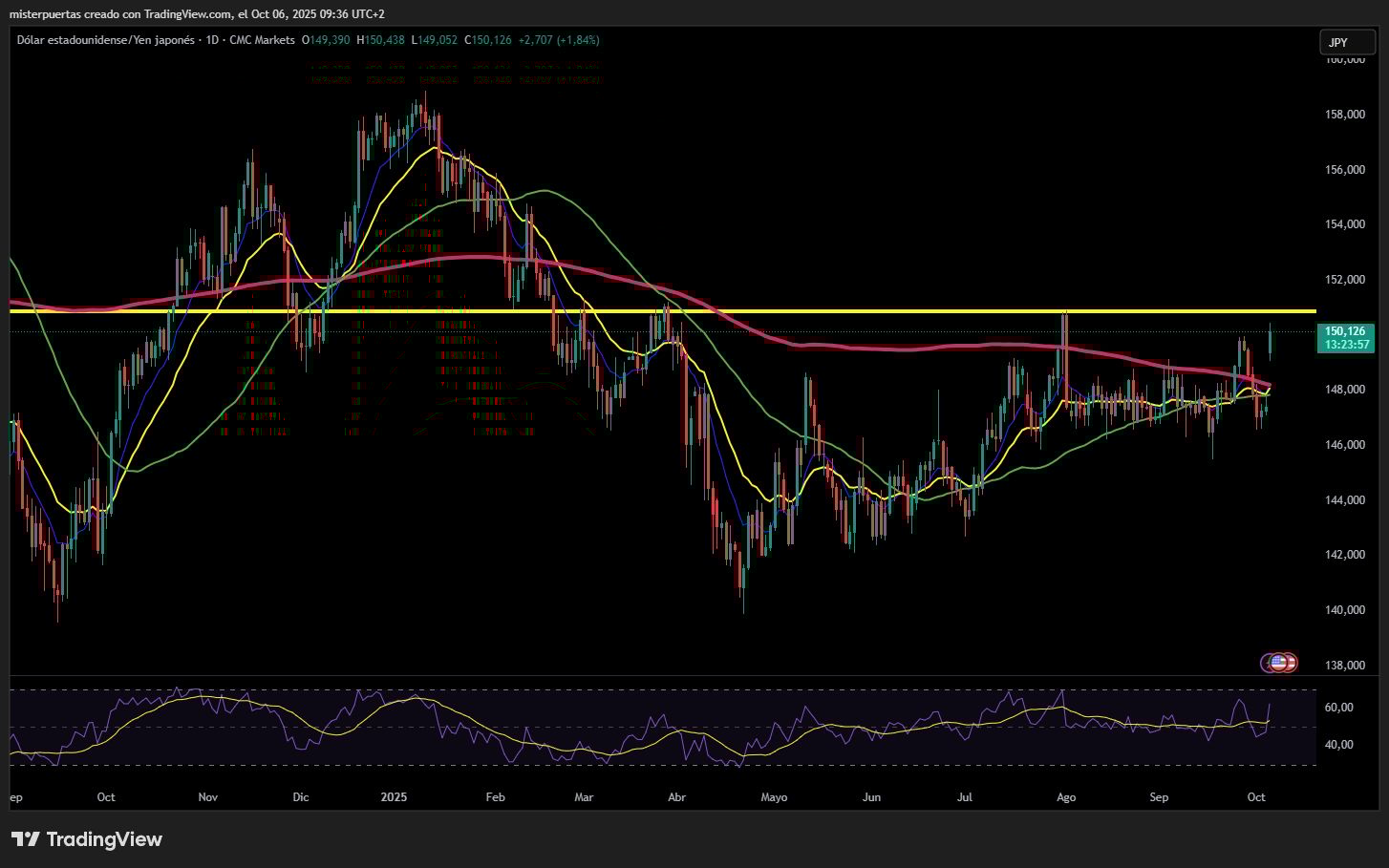The height and width of the screenshot is (868, 1389).
Task: Click the Feb label on time axis
Action: tap(494, 797)
